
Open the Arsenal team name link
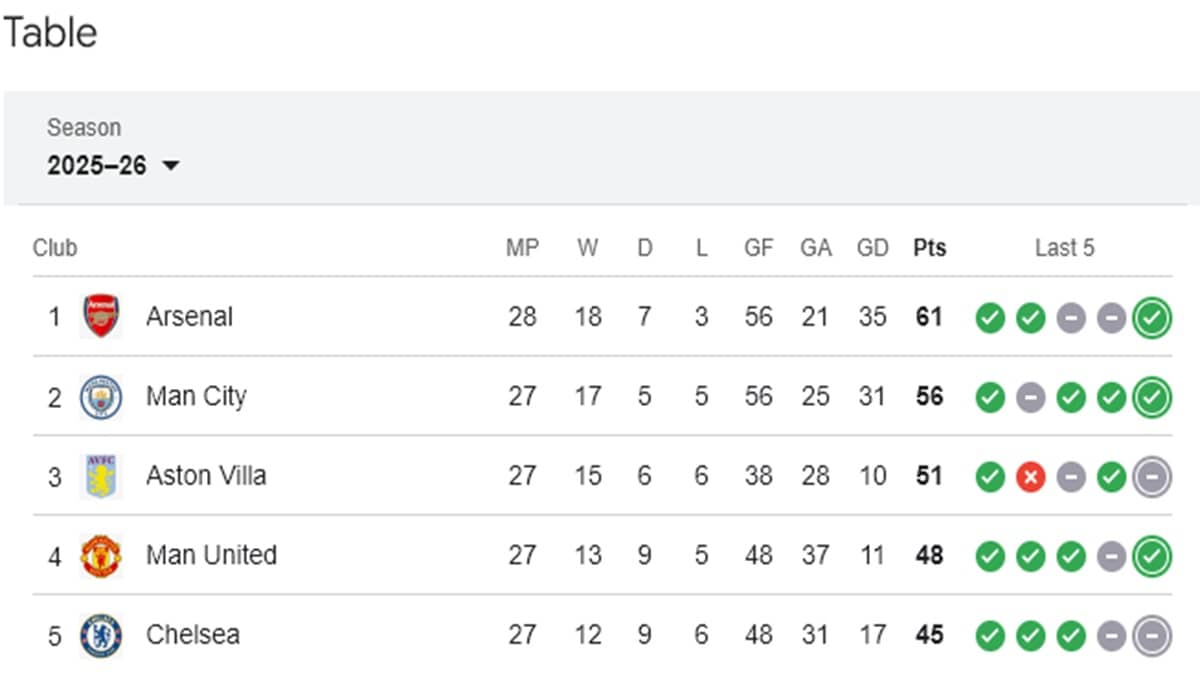tap(189, 317)
